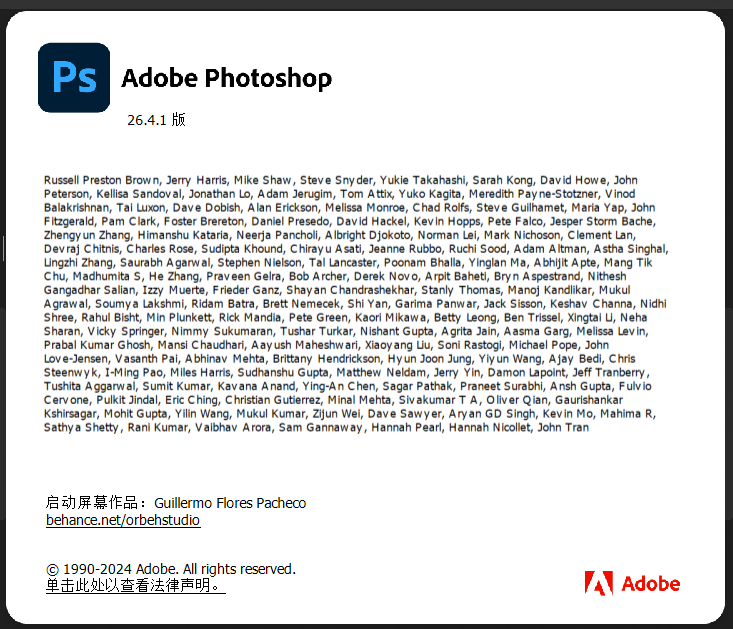733x629 pixels.
Task: Open the legal notices link 单击此处以查看法律声明
Action: point(135,585)
